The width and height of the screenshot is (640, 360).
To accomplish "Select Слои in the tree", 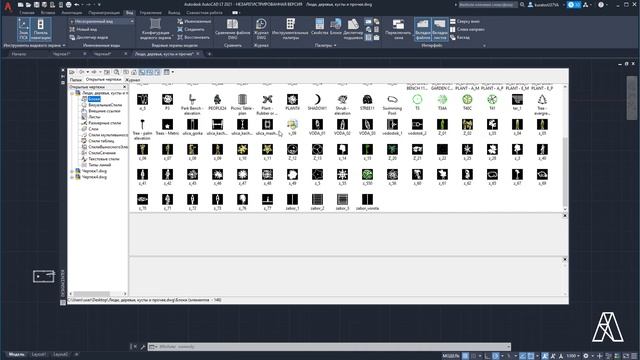I will [93, 129].
